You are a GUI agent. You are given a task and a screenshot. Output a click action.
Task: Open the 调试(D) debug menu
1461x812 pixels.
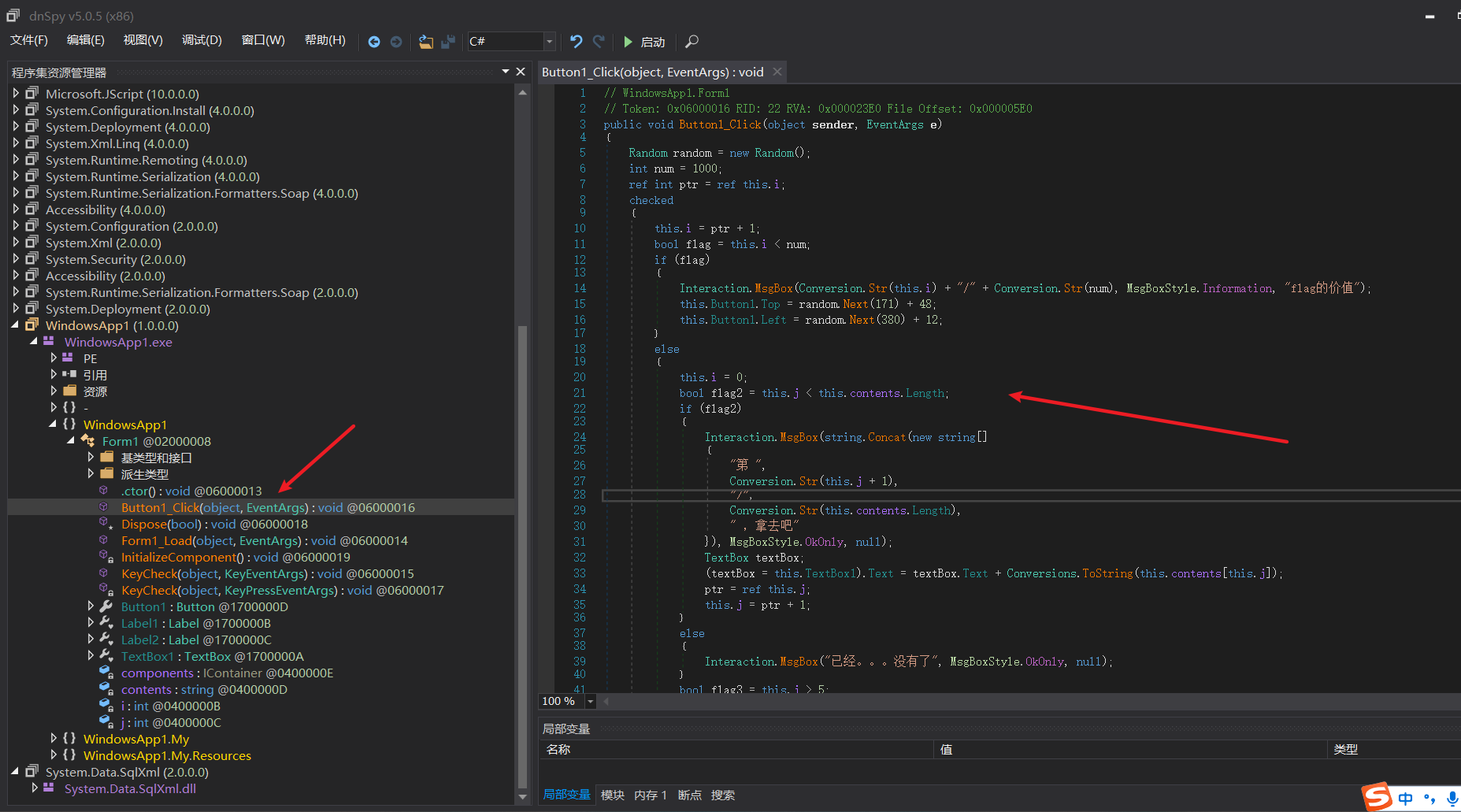pos(202,40)
